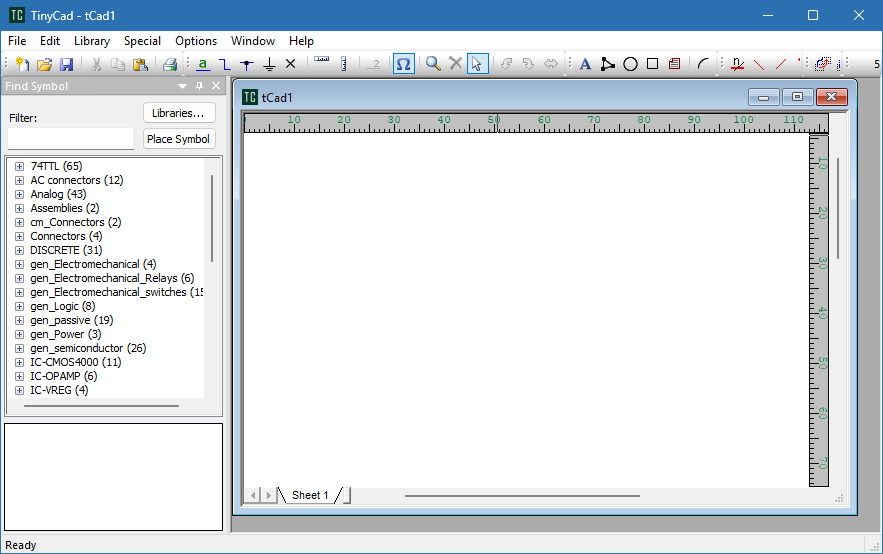Select the wire drawing tool
The image size is (883, 554).
(x=225, y=64)
